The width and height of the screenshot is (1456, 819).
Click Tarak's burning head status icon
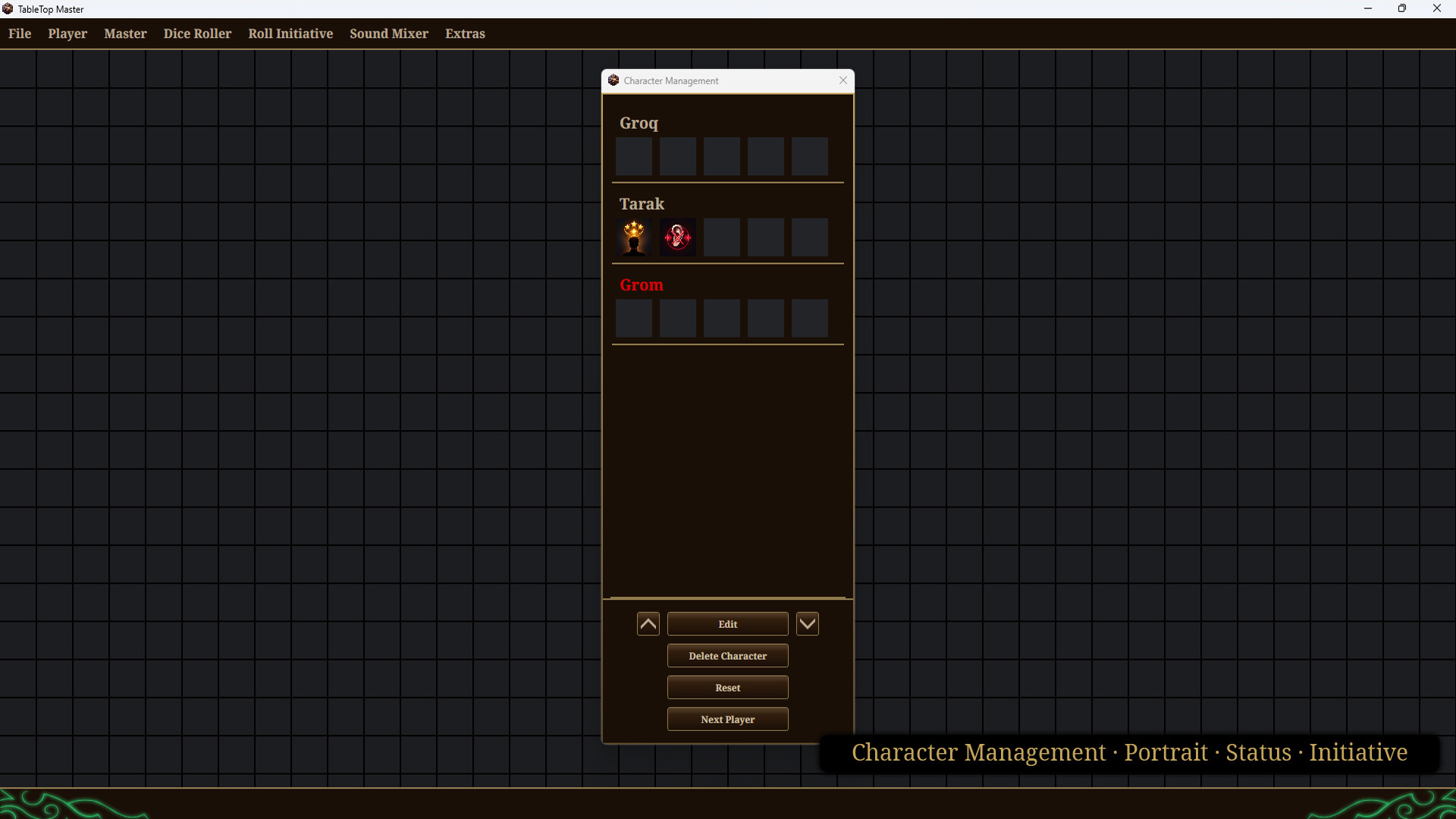tap(634, 237)
